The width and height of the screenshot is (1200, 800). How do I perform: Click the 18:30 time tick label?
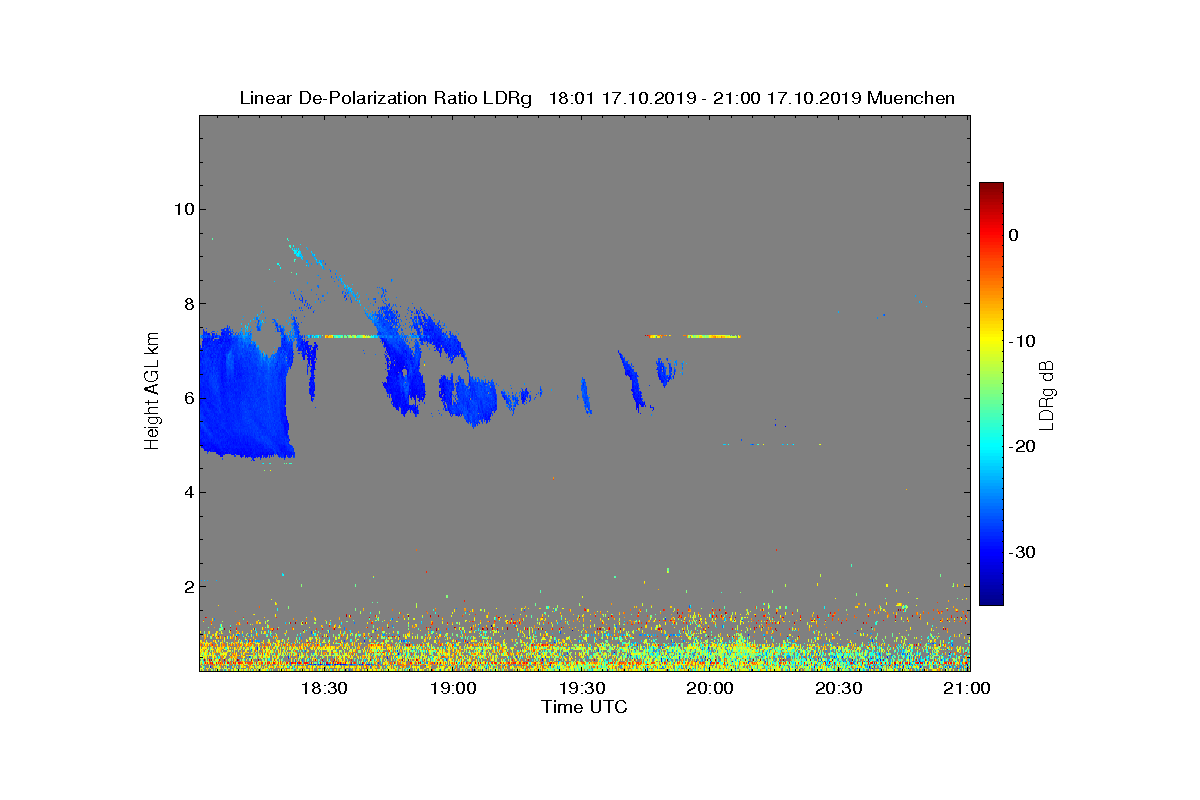pyautogui.click(x=324, y=689)
